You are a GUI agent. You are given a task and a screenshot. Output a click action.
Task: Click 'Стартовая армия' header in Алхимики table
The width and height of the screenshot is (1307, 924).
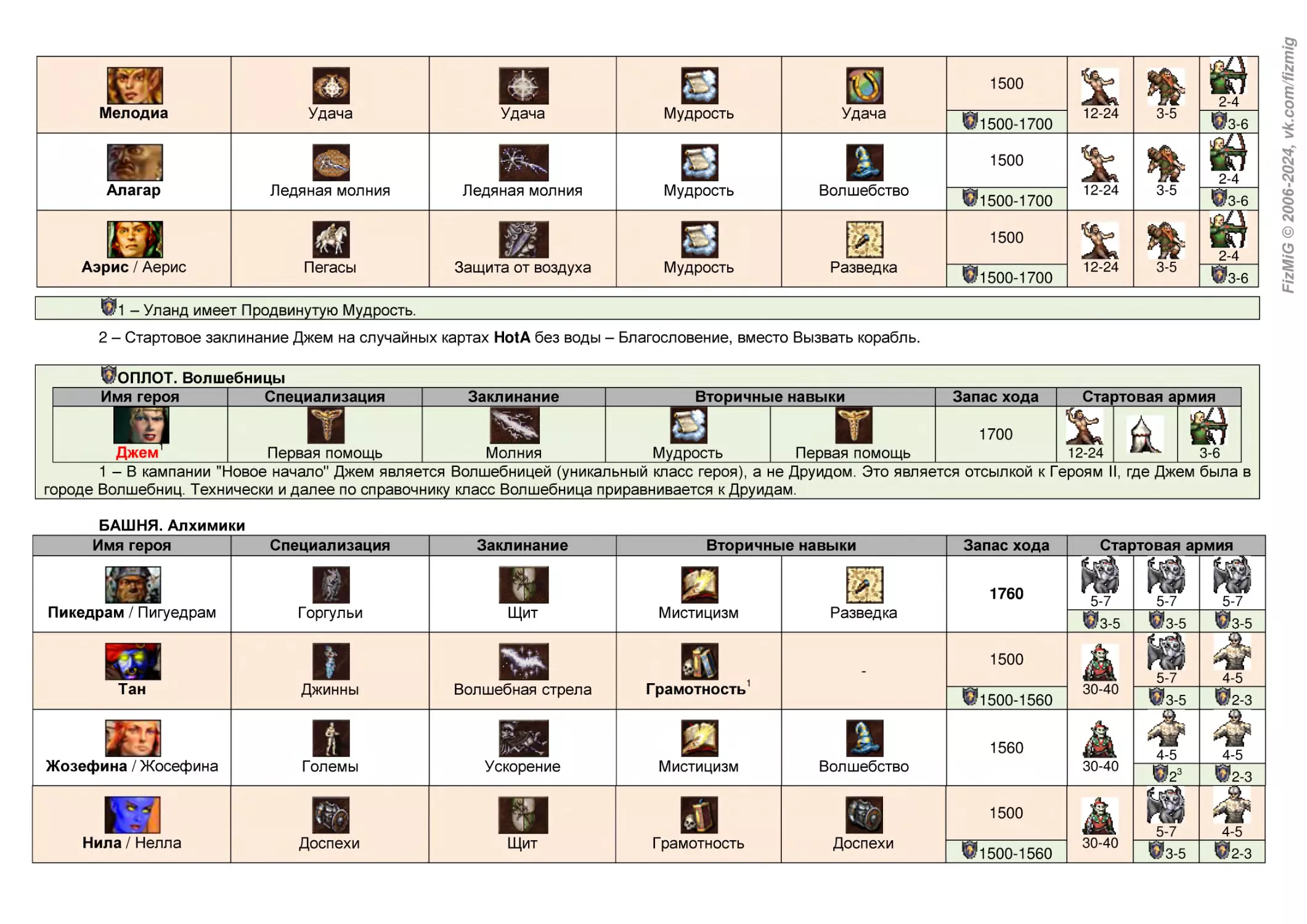point(1167,545)
